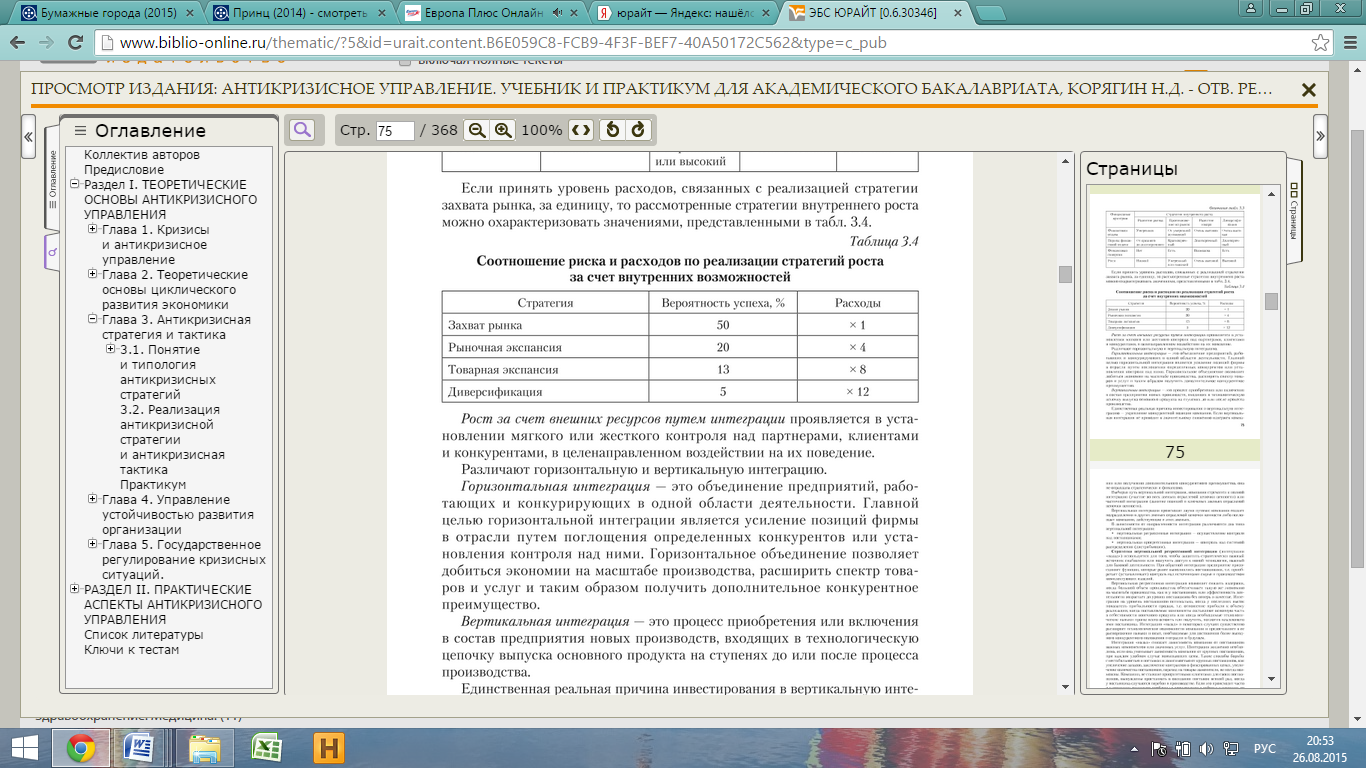Image resolution: width=1366 pixels, height=768 pixels.
Task: Open a new browser tab
Action: click(992, 14)
